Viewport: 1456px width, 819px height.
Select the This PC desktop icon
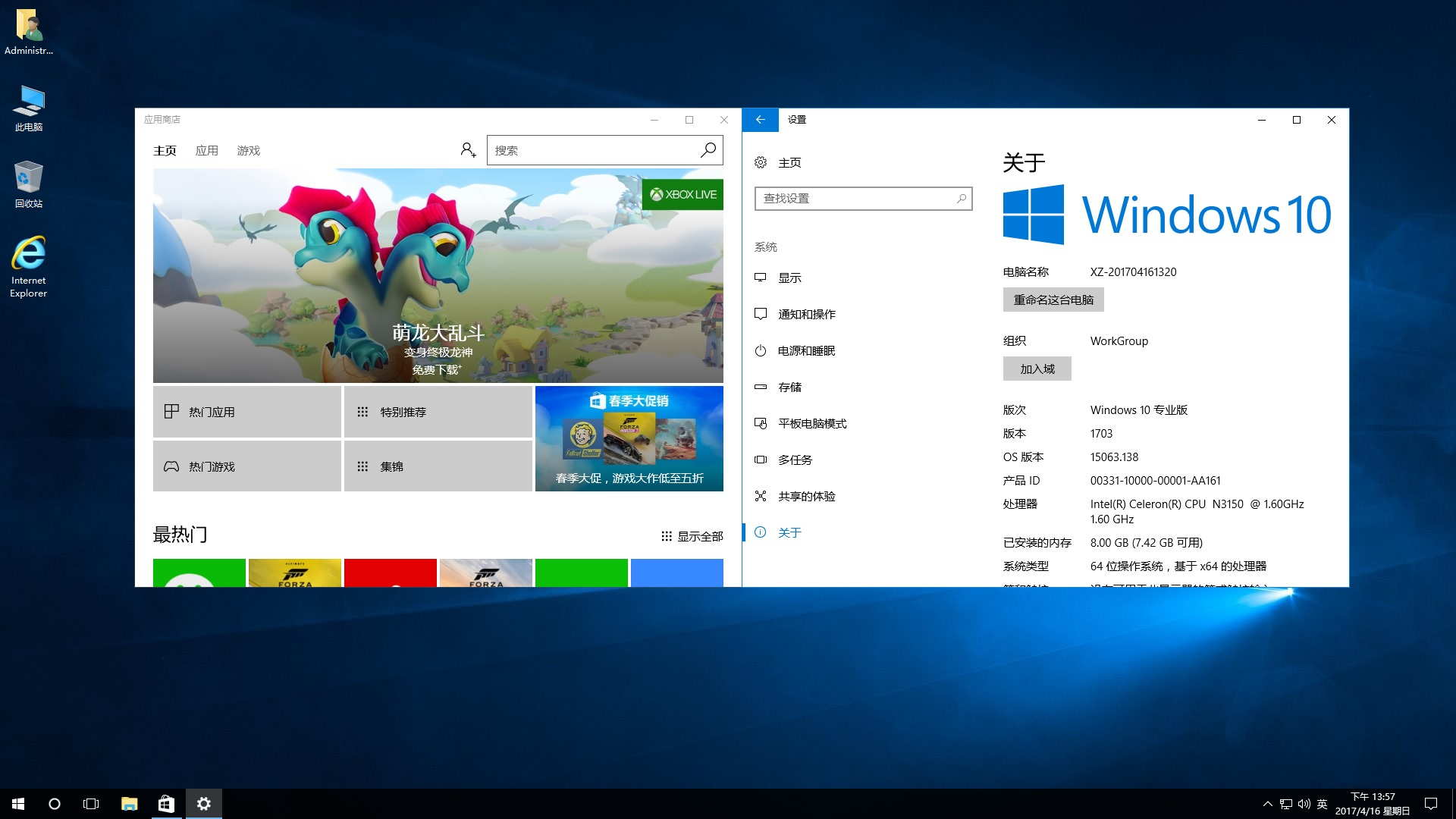[x=29, y=108]
